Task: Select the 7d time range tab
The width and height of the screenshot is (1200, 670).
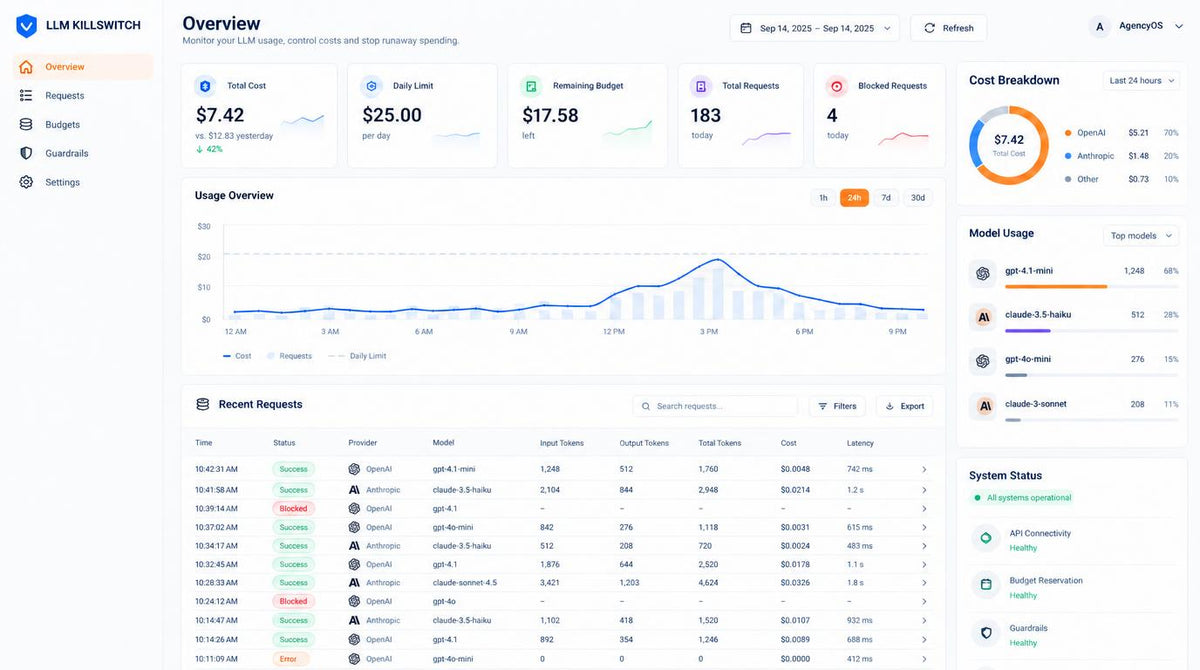Action: [886, 198]
